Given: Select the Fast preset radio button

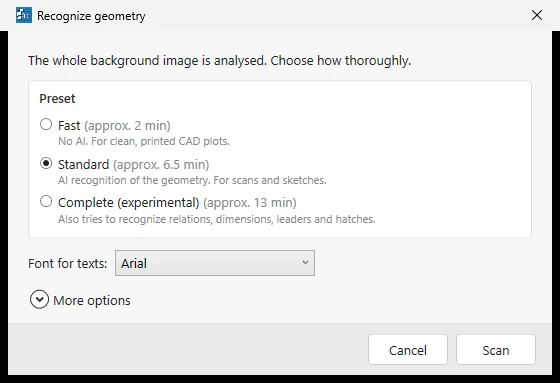Looking at the screenshot, I should tap(46, 124).
